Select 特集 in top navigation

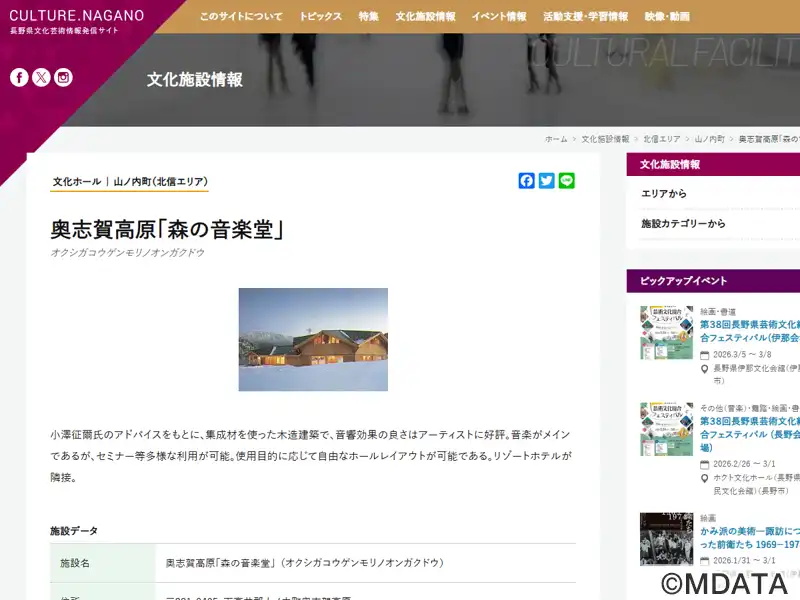(x=368, y=17)
